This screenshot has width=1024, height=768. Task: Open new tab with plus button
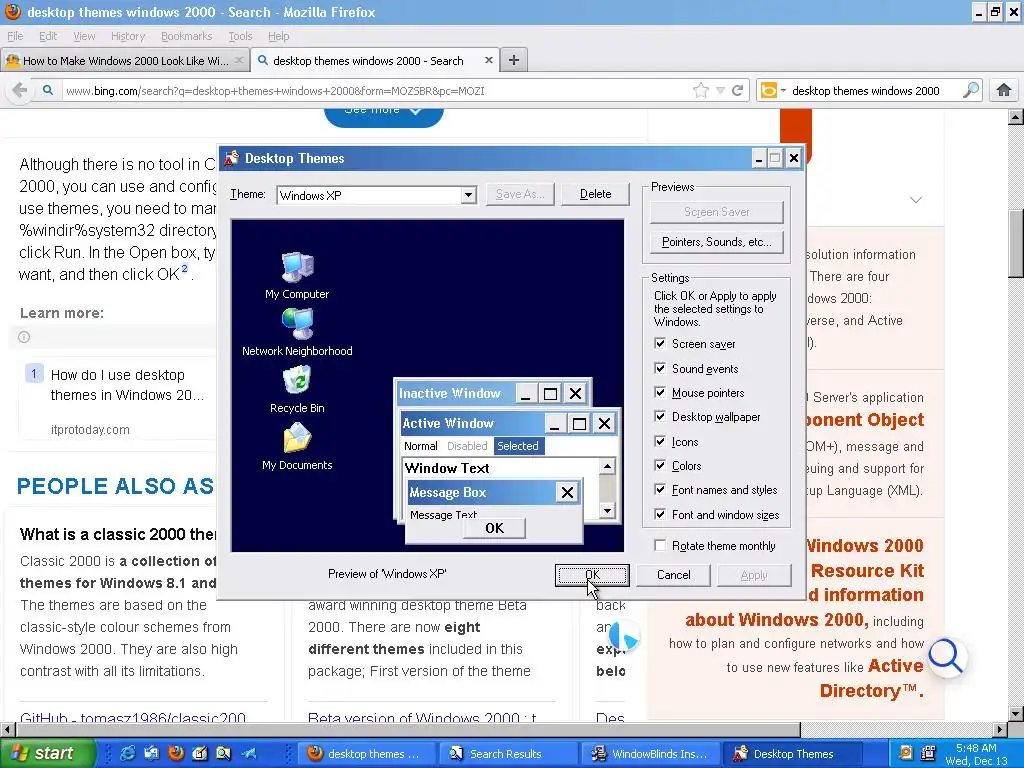point(514,60)
